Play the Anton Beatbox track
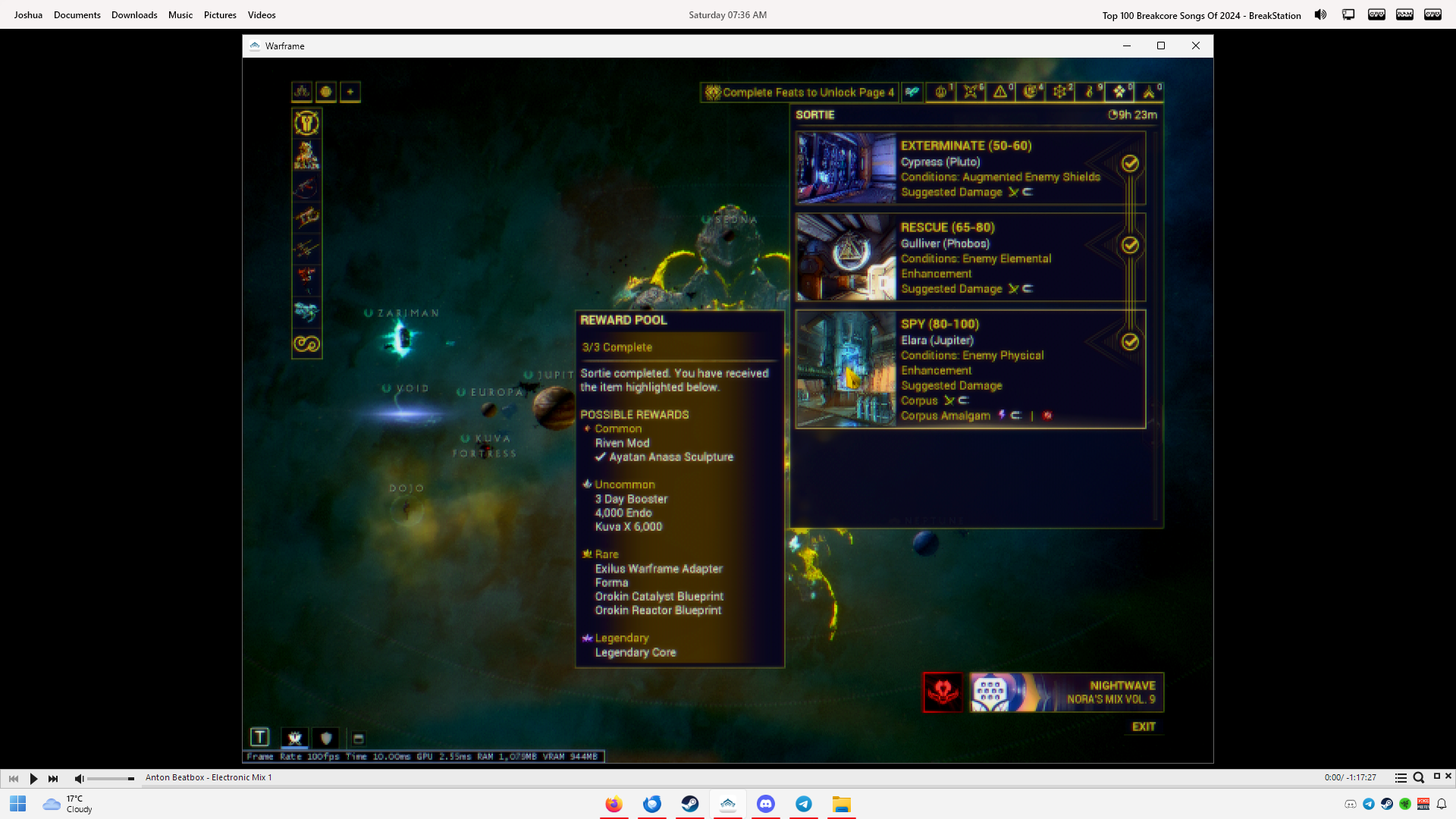 click(x=33, y=778)
